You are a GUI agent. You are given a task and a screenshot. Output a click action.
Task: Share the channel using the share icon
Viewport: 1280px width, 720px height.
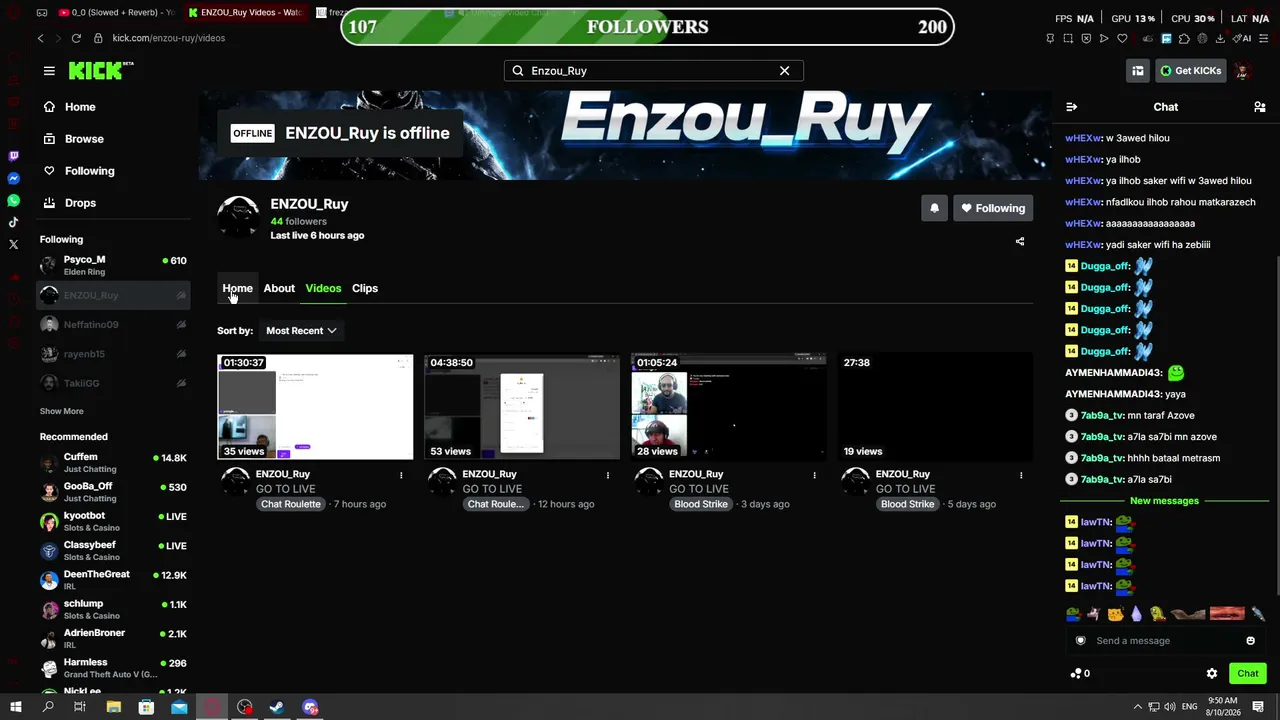tap(1020, 241)
